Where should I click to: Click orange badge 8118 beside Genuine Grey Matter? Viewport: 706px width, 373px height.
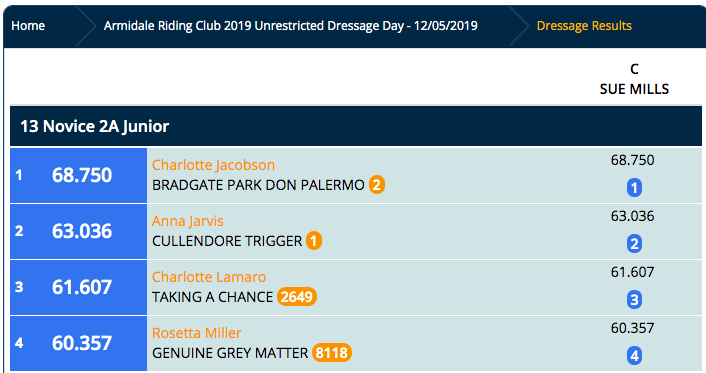coord(332,353)
